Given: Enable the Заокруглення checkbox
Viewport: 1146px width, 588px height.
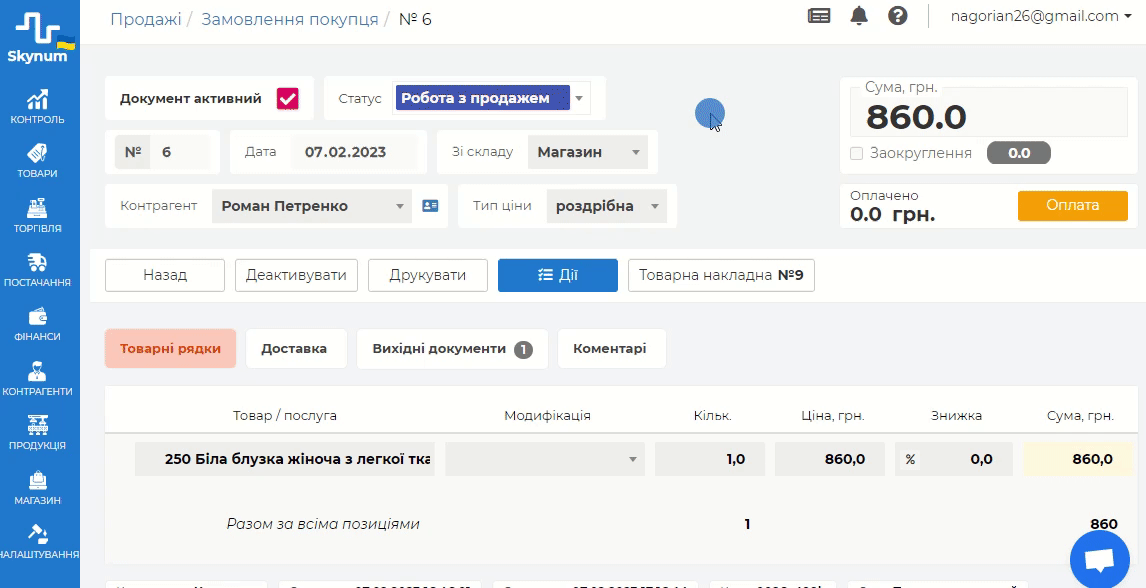Looking at the screenshot, I should pyautogui.click(x=856, y=153).
